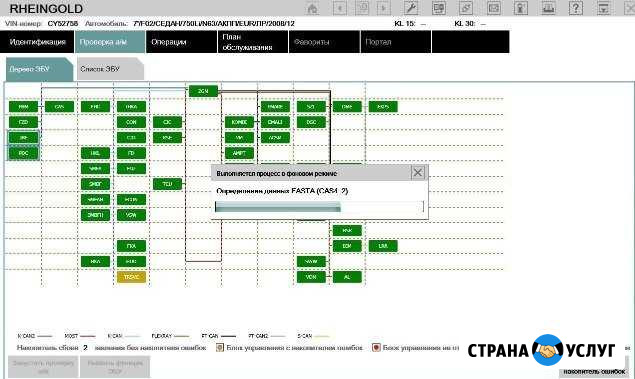
Task: Select the DSC control unit node
Action: click(311, 122)
